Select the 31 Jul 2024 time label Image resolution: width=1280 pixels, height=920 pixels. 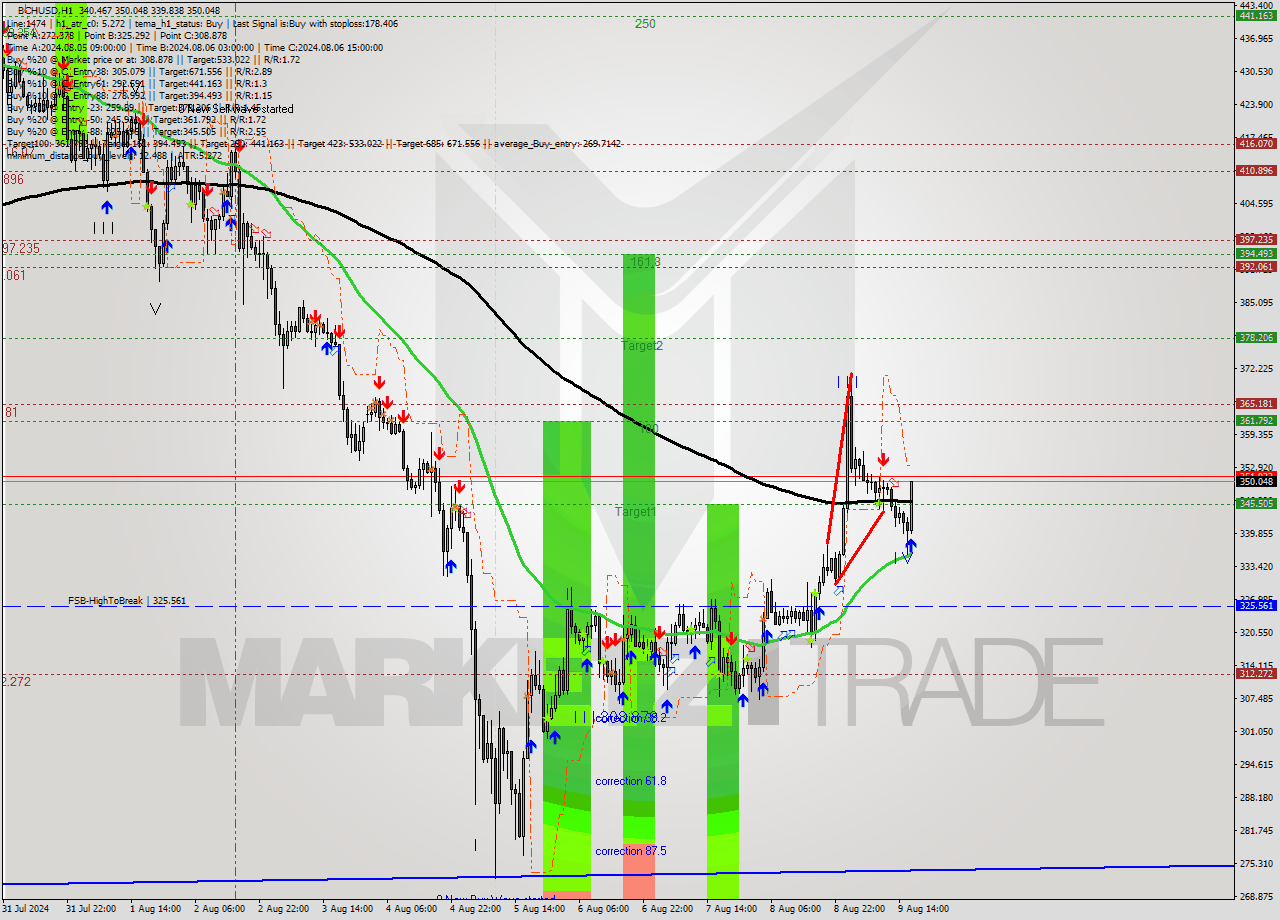[x=26, y=909]
